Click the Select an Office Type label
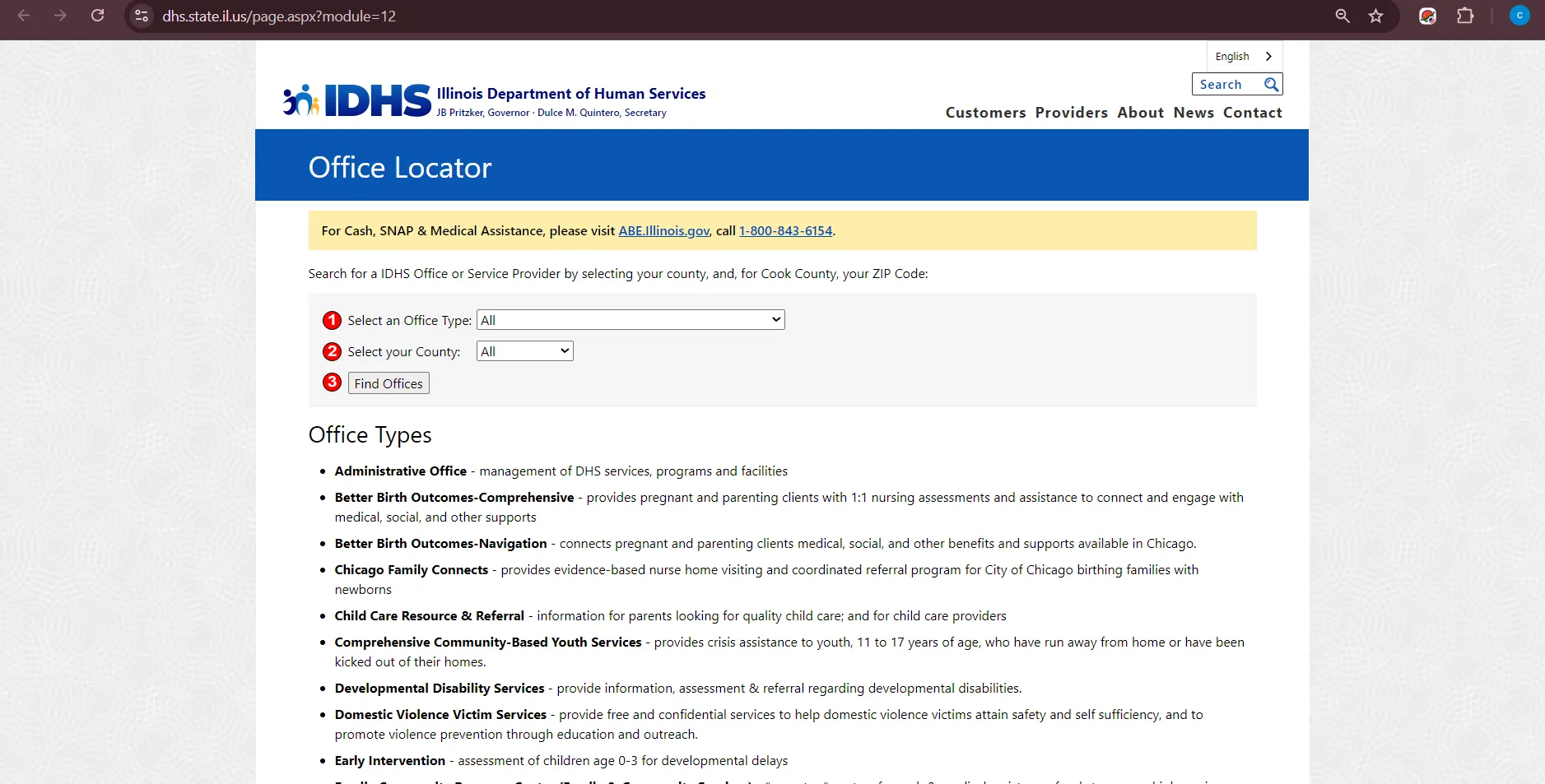The width and height of the screenshot is (1545, 784). coord(409,320)
